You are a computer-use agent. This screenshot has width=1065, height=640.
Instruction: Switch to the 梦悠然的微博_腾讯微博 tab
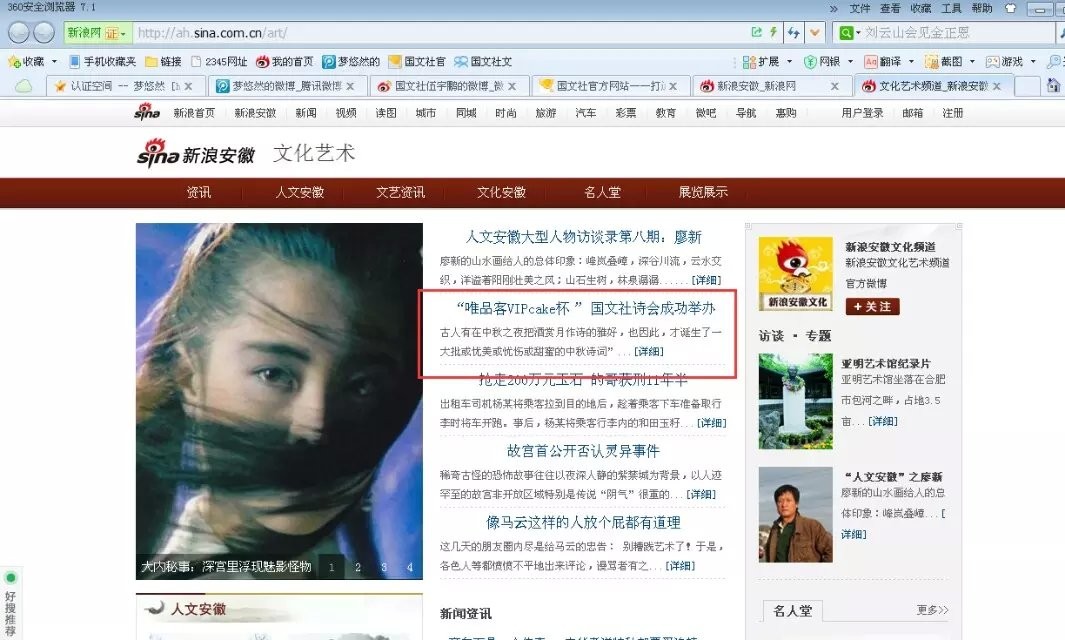tap(285, 86)
